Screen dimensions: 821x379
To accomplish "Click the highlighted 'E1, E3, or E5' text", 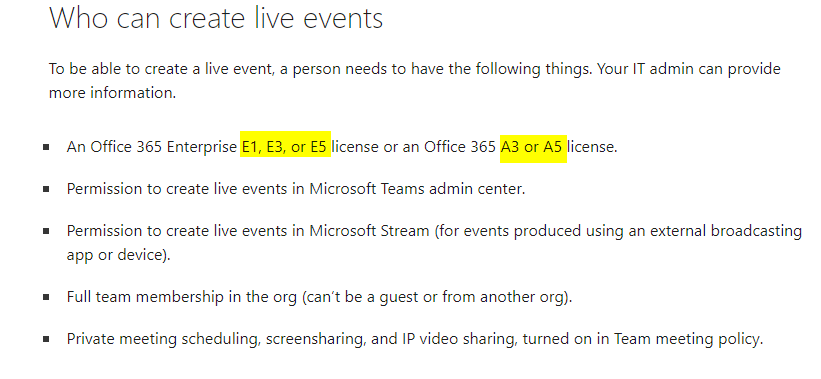I will tap(285, 147).
